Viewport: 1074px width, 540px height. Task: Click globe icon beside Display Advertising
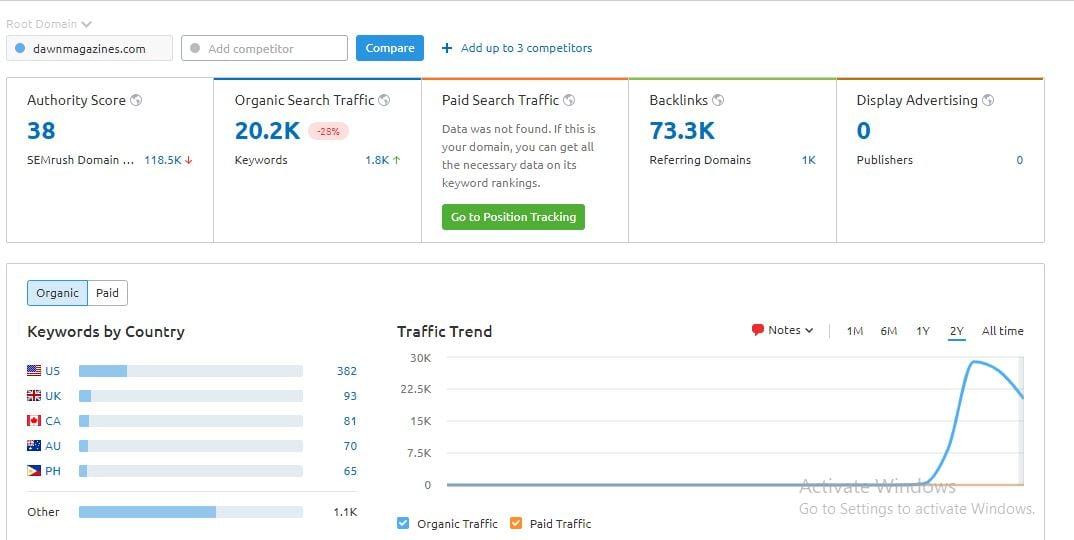pos(988,100)
